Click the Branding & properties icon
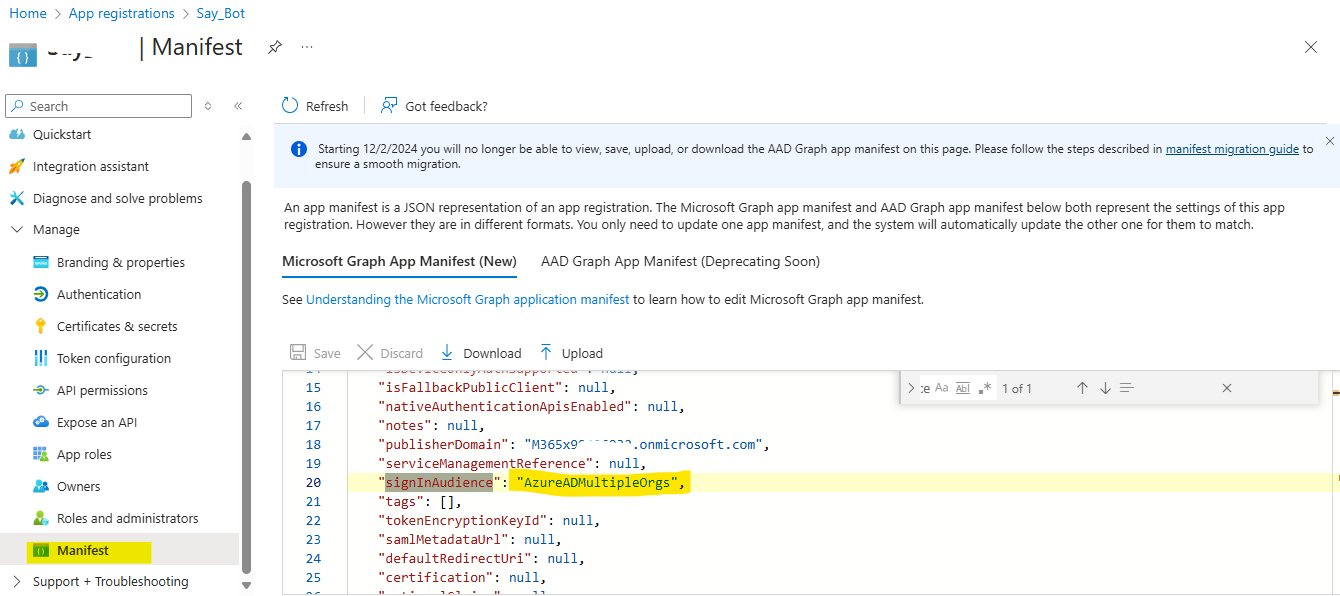Screen dimensions: 1340x596 point(41,262)
